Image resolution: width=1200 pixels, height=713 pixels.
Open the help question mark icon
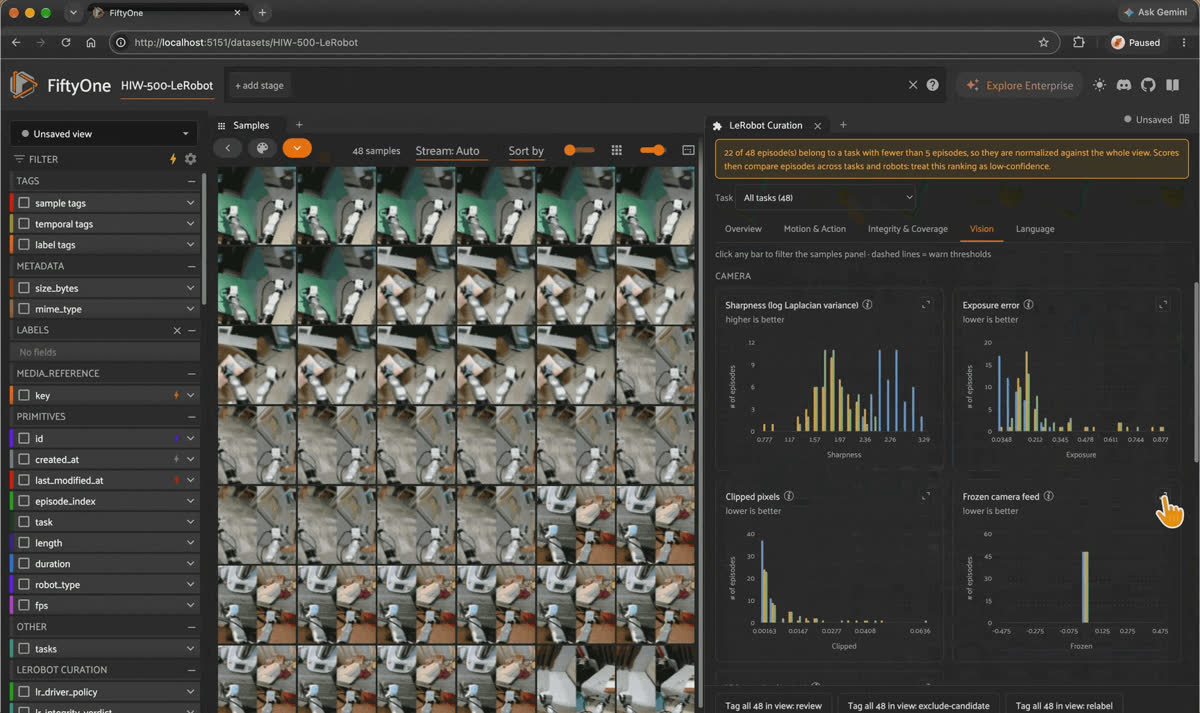933,85
